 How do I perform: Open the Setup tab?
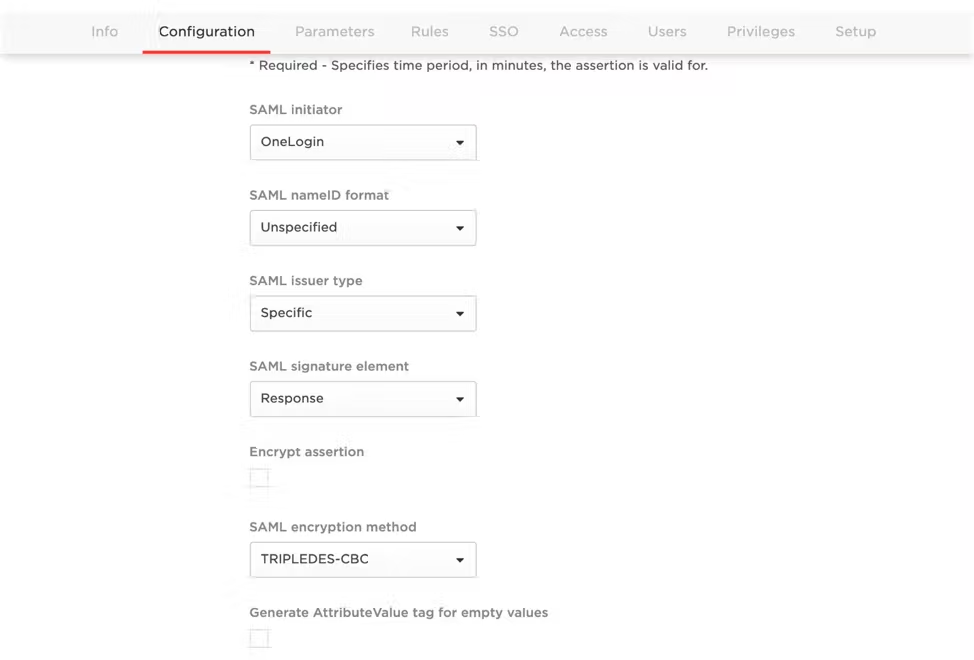pos(855,32)
